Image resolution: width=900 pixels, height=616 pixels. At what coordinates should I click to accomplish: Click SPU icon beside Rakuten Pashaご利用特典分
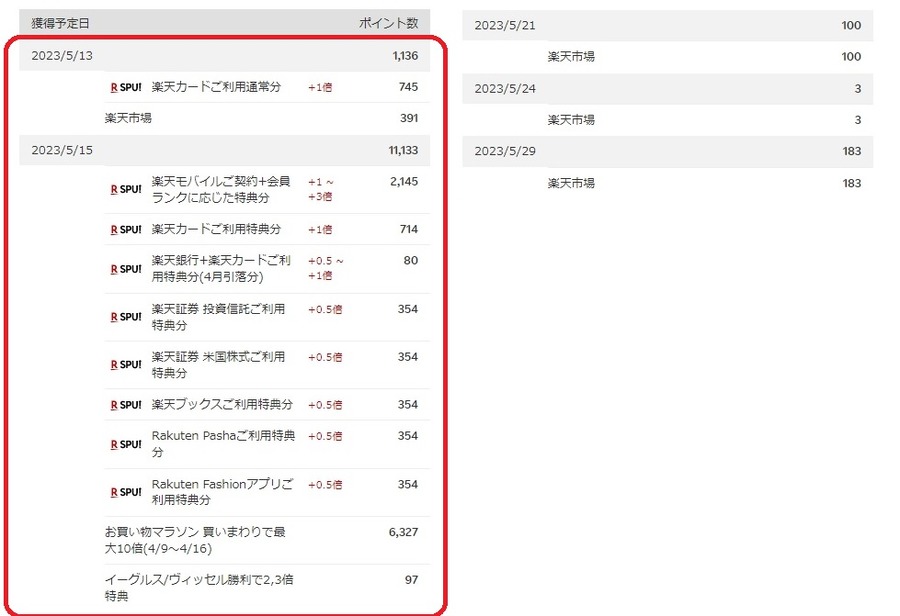pos(126,444)
